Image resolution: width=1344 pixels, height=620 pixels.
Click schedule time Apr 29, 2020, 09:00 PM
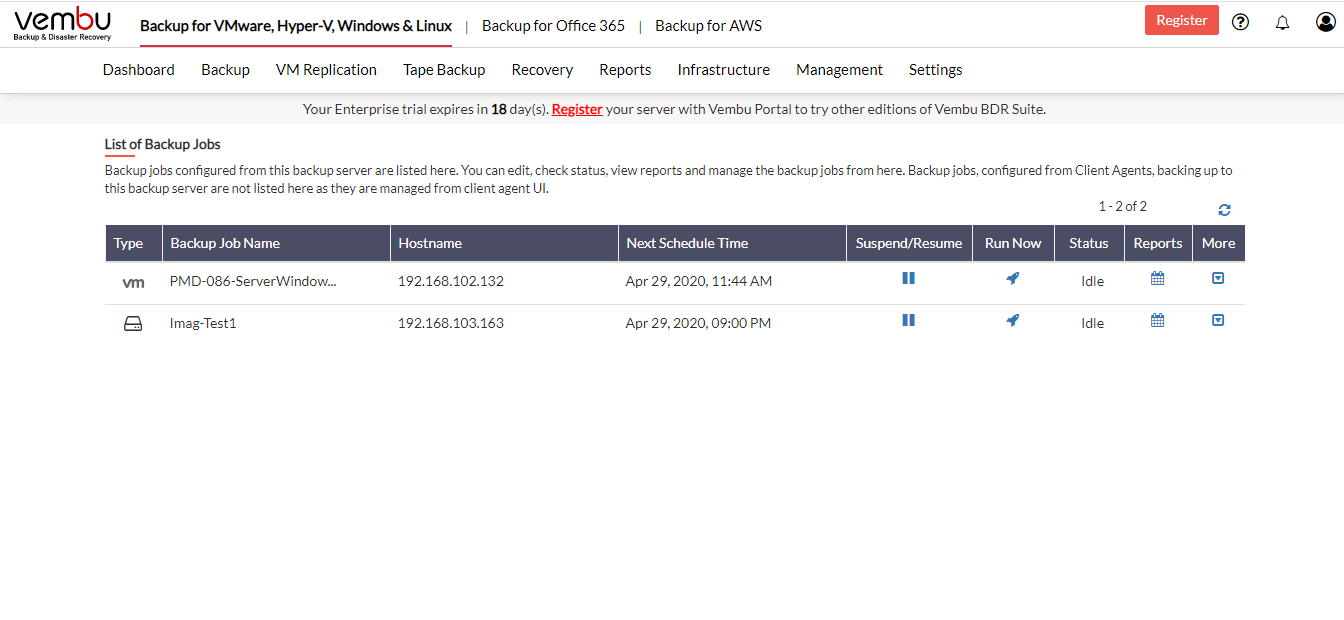point(698,324)
